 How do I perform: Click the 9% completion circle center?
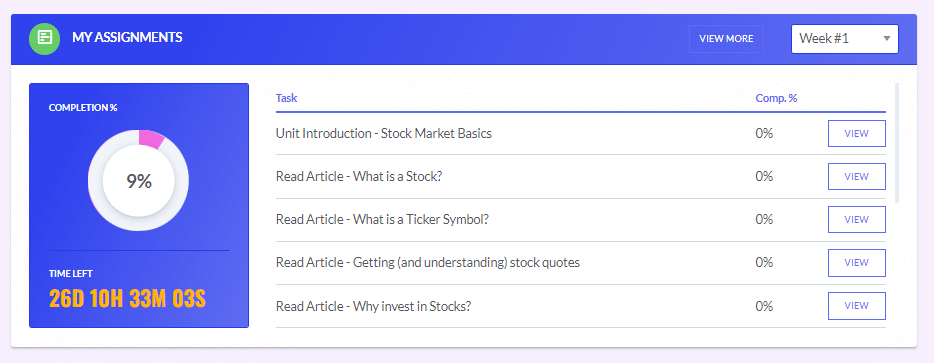coord(139,181)
